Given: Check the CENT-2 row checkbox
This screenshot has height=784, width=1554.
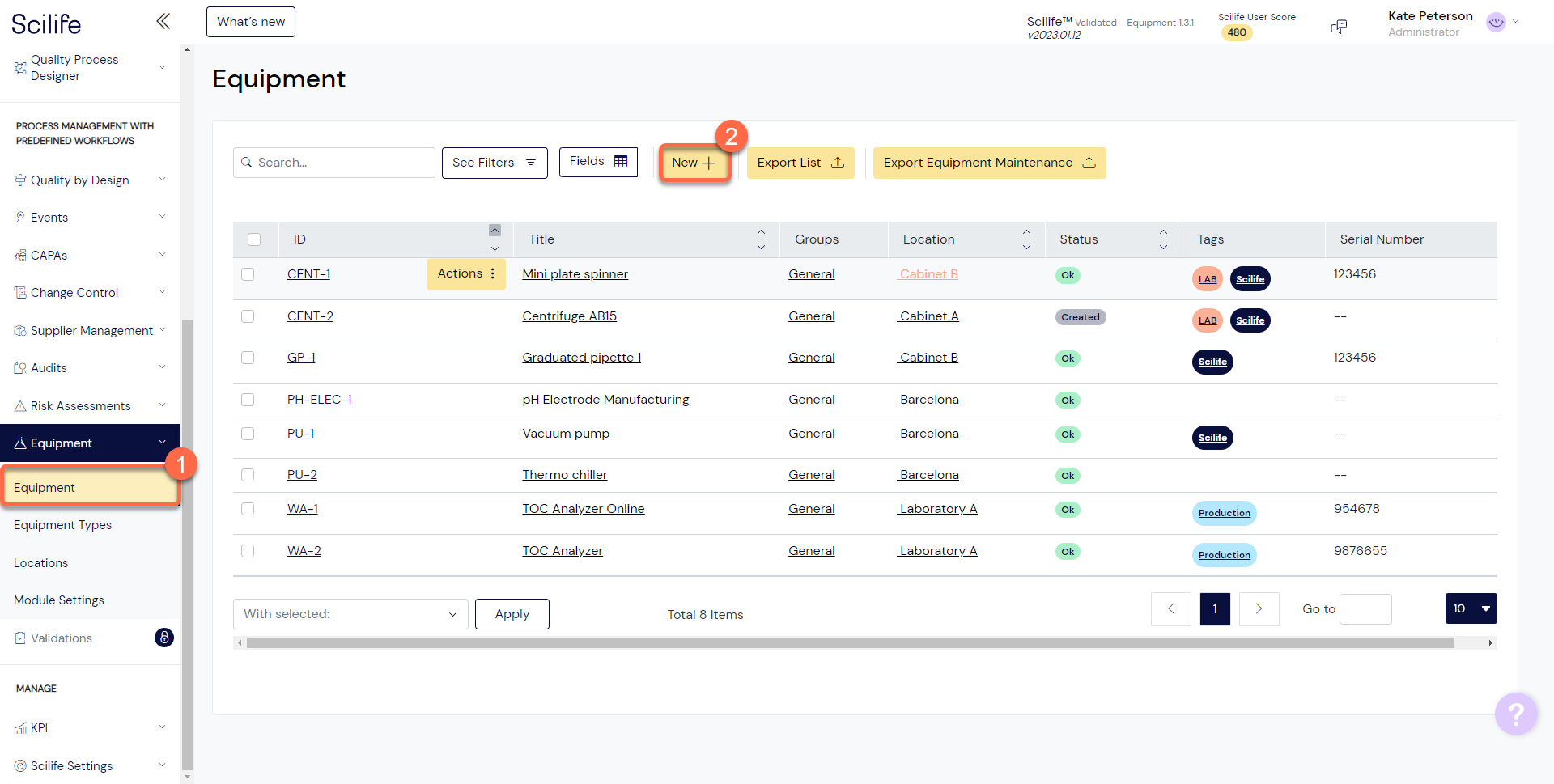Looking at the screenshot, I should [248, 316].
